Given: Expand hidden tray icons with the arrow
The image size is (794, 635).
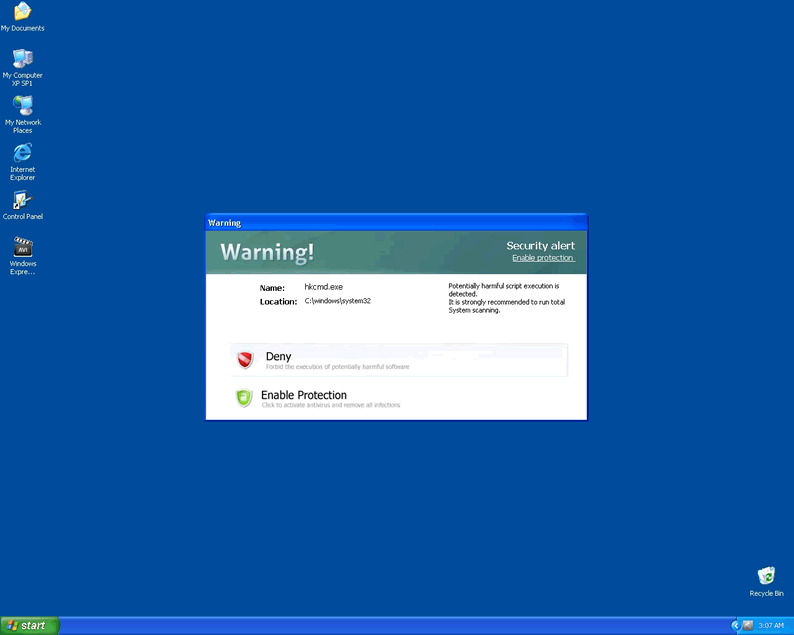Looking at the screenshot, I should (735, 625).
